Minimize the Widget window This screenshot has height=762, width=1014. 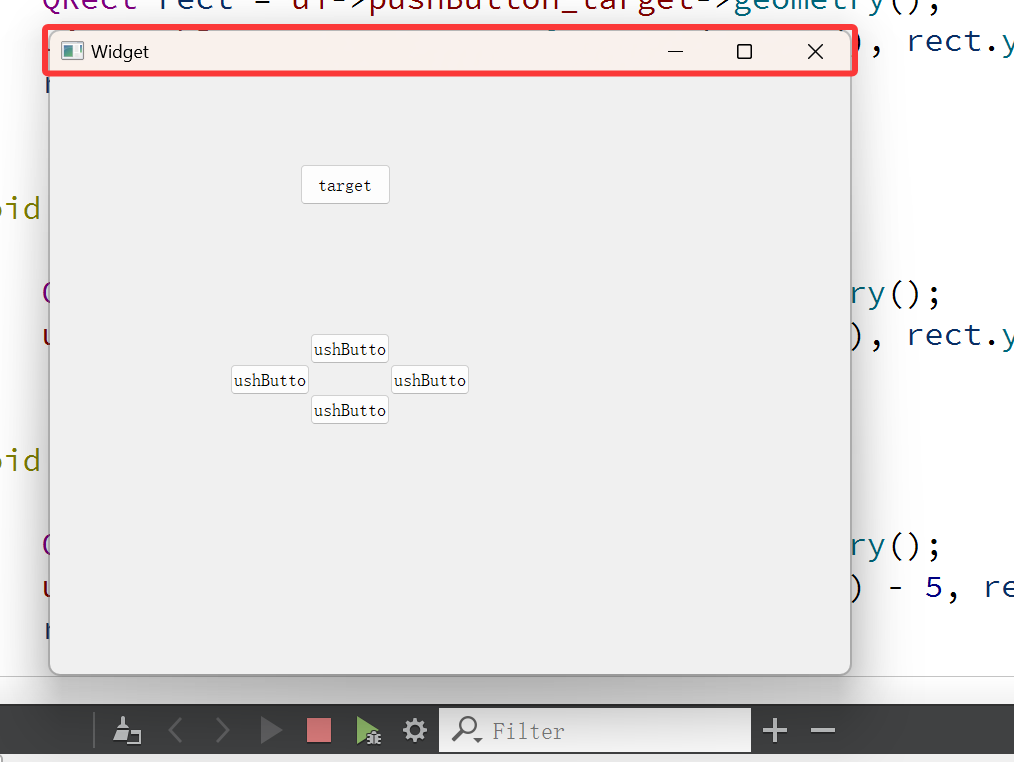pyautogui.click(x=675, y=51)
